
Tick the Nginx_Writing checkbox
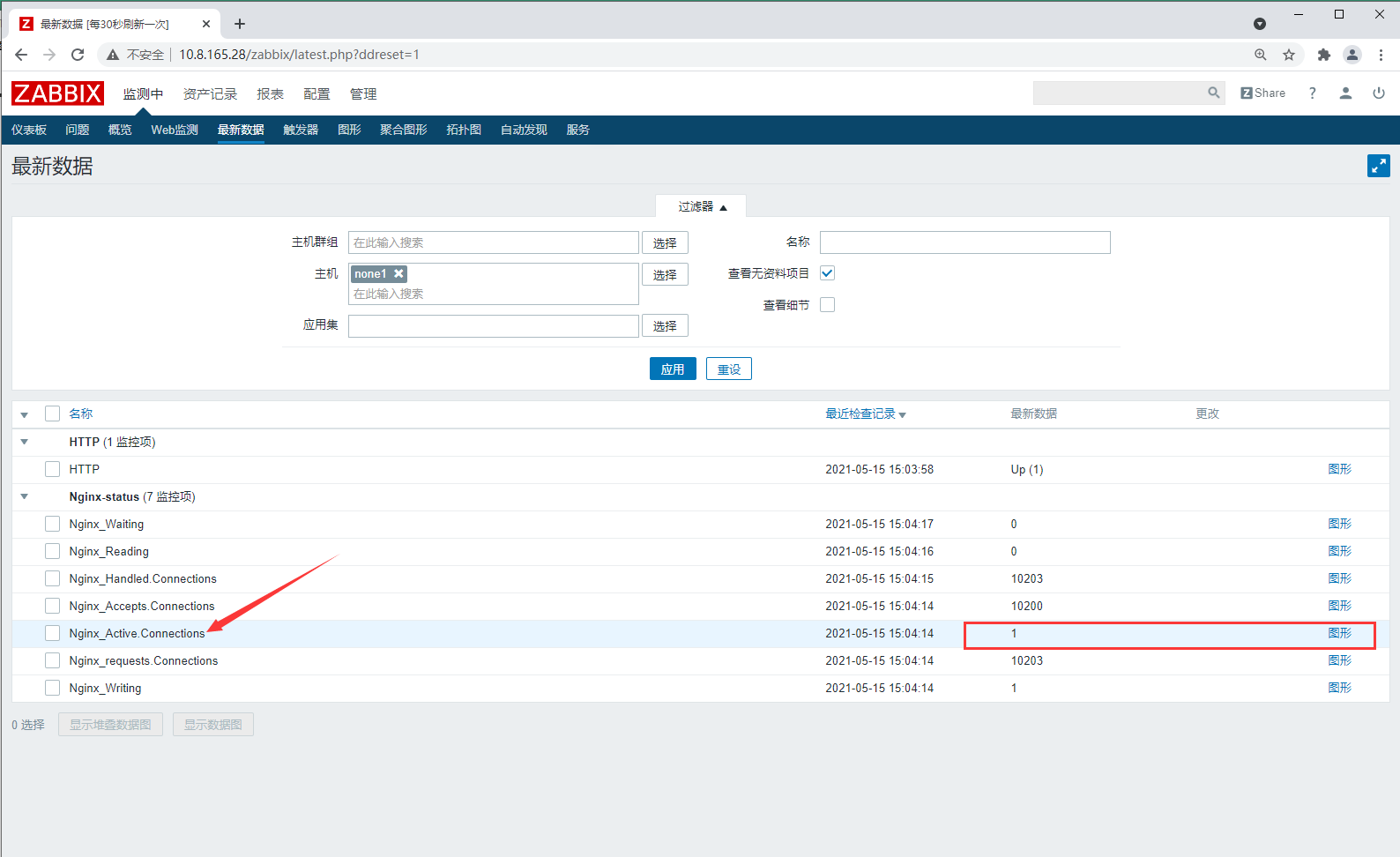tap(52, 688)
